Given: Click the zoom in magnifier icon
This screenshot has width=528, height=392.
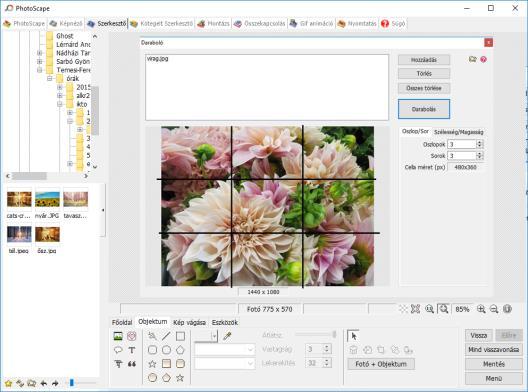Looking at the screenshot, I should tap(481, 309).
